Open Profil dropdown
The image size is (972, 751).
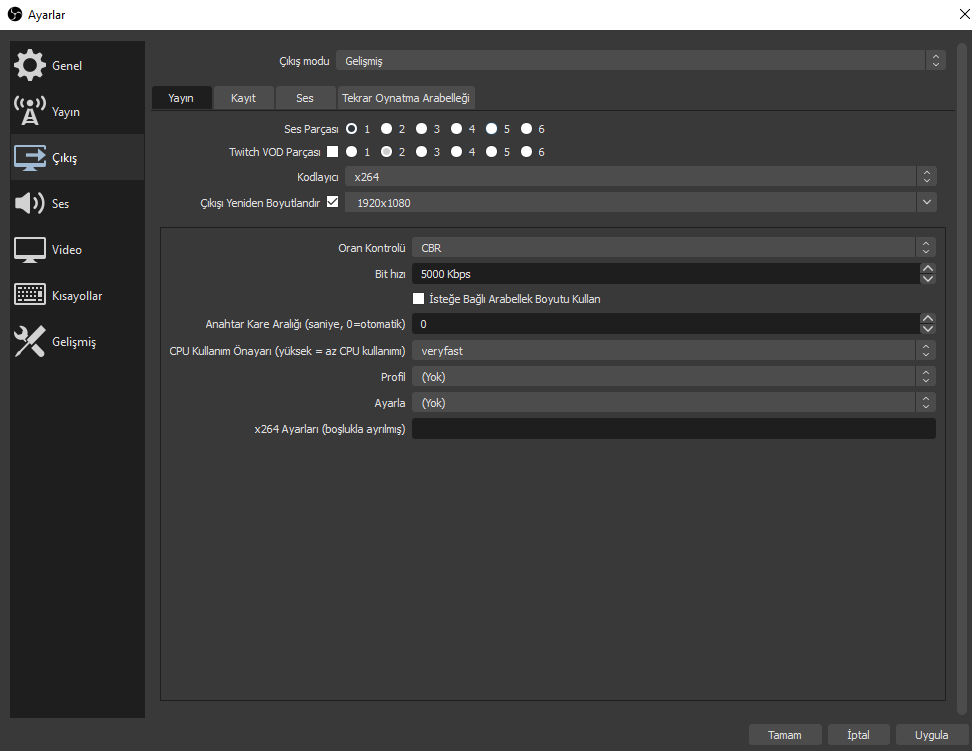(674, 376)
